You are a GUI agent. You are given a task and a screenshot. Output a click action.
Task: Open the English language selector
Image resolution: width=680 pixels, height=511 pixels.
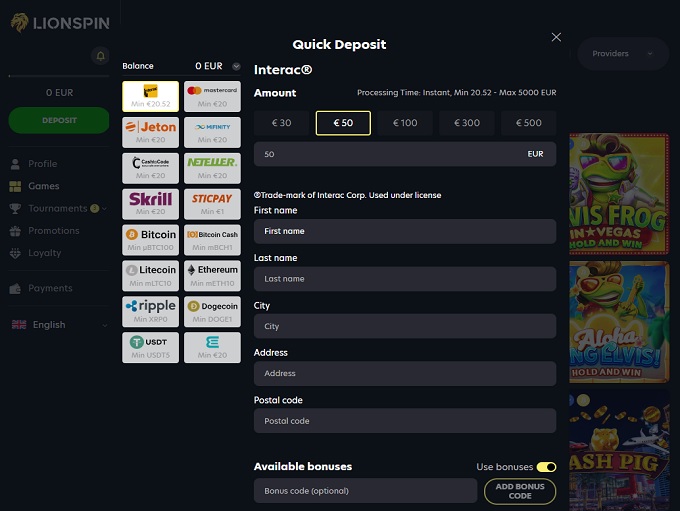click(x=58, y=325)
